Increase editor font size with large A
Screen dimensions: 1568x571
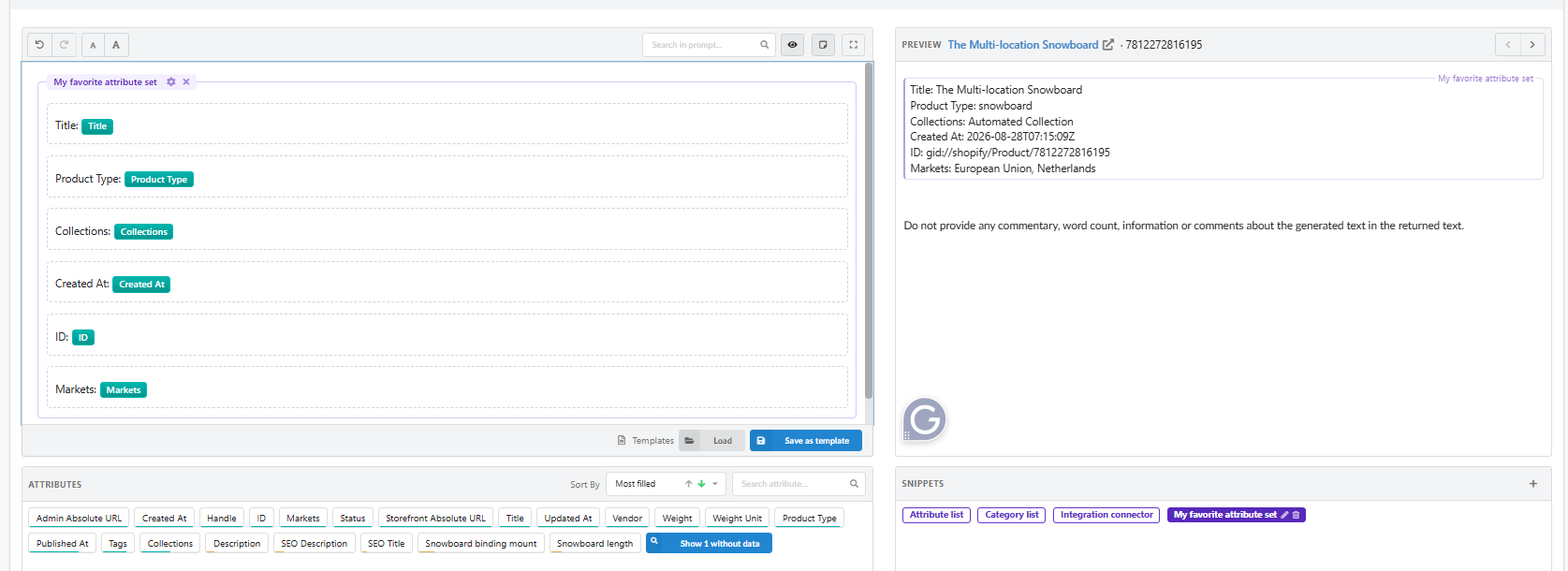pos(116,45)
